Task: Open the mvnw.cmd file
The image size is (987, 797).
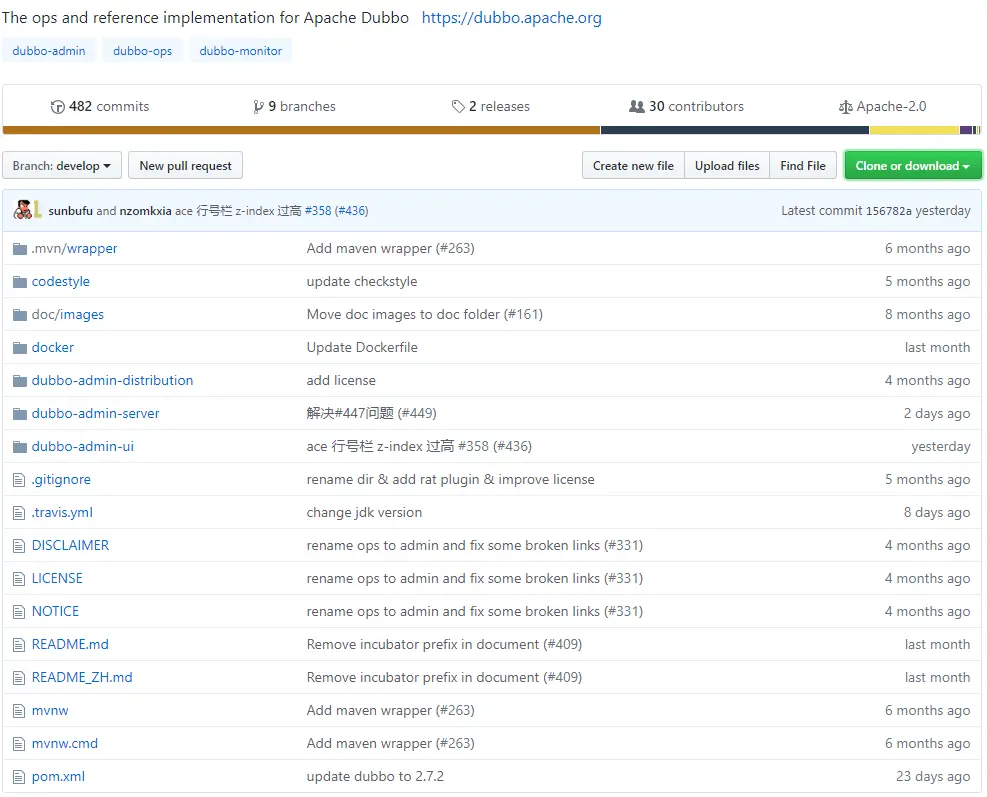Action: coord(65,743)
